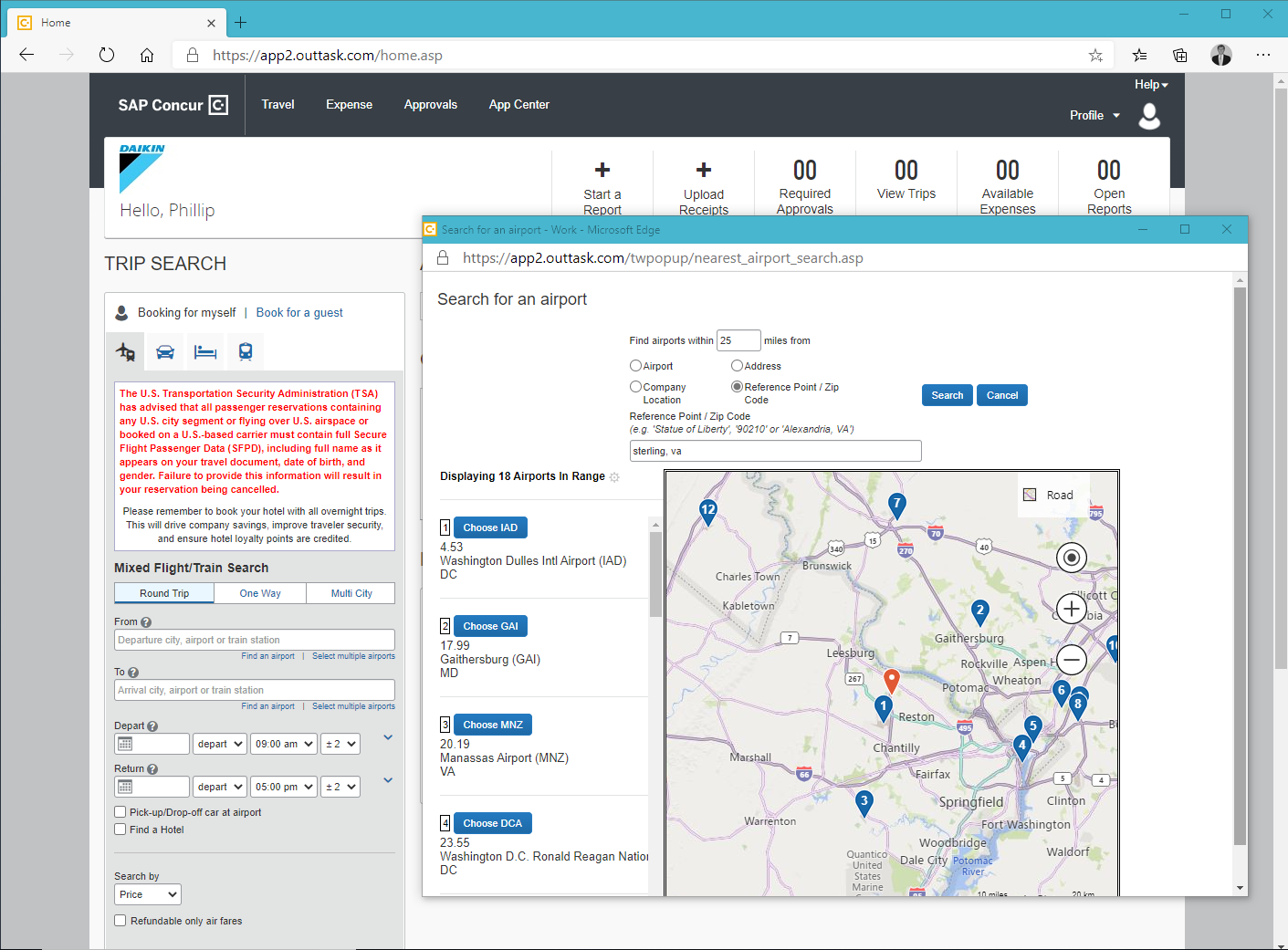Open the Expense menu
1288x950 pixels.
click(x=349, y=105)
